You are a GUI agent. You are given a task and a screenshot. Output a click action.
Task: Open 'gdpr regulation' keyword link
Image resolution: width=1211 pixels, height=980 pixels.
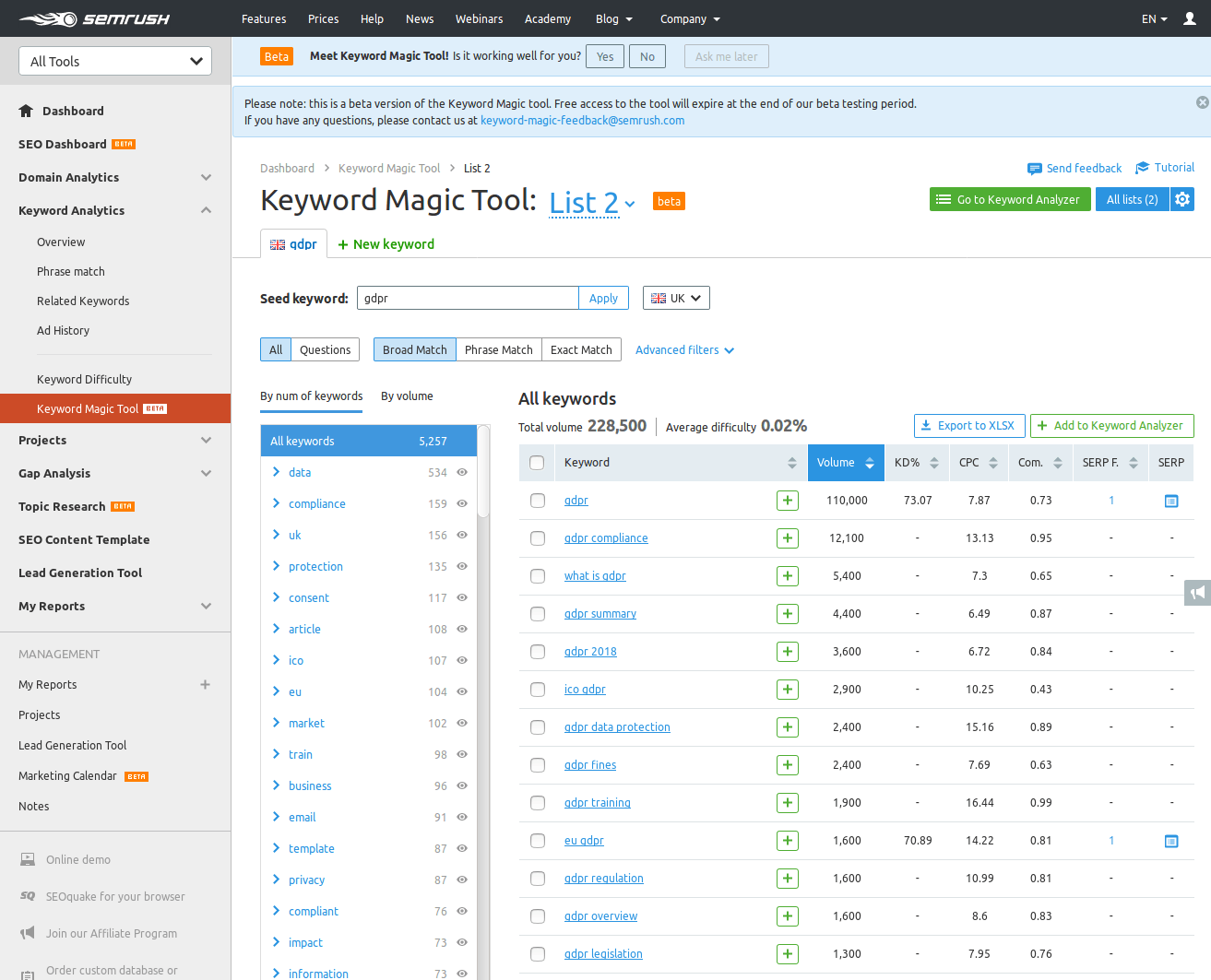604,879
